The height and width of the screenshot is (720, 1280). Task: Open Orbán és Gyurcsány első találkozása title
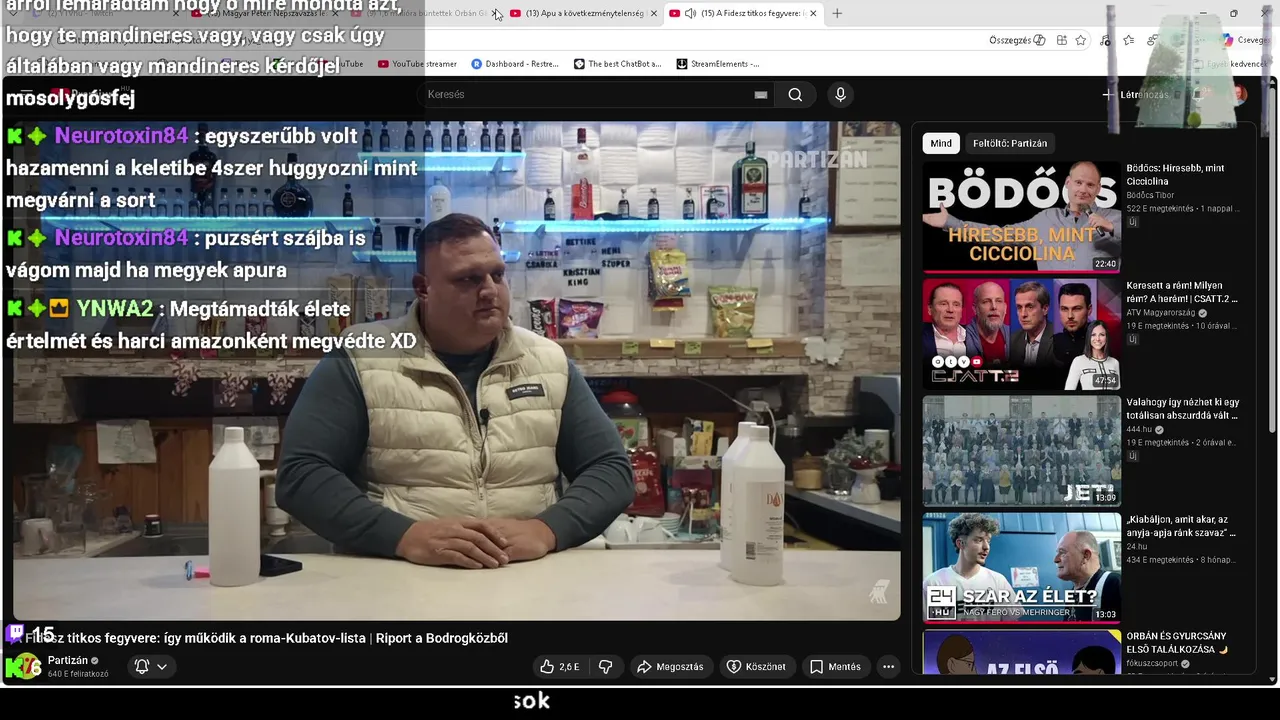pyautogui.click(x=1176, y=642)
